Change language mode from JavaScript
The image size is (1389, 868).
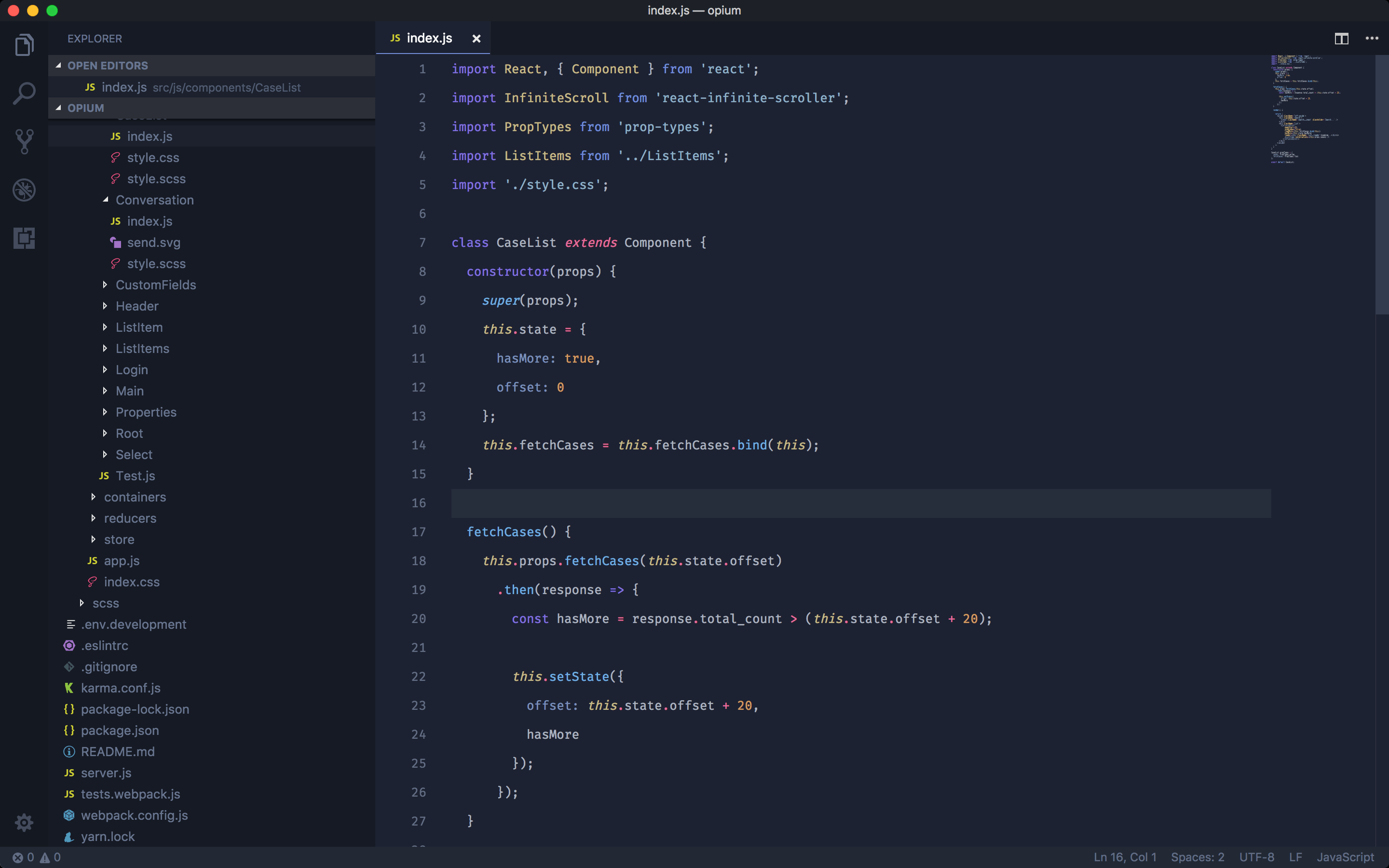1345,857
